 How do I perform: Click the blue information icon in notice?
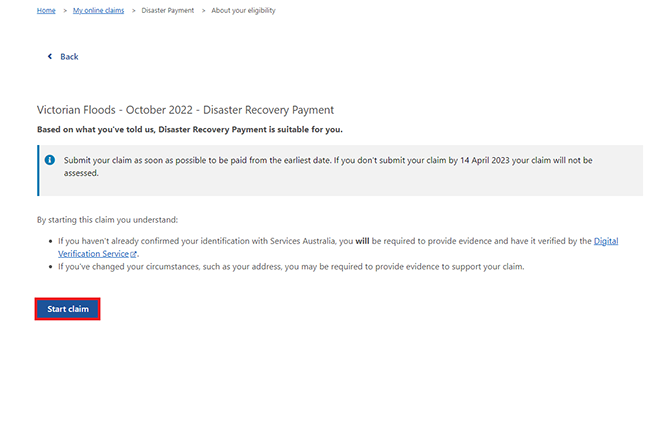[50, 160]
